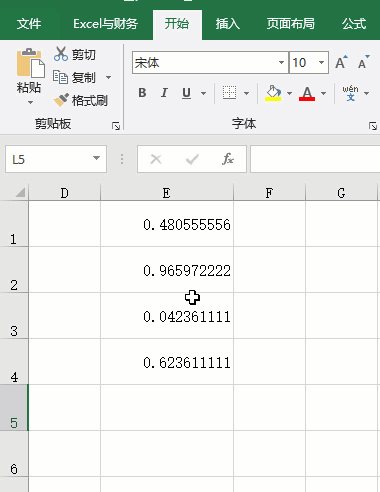The image size is (380, 492).
Task: Select the Home (开始) tab
Action: tap(177, 24)
